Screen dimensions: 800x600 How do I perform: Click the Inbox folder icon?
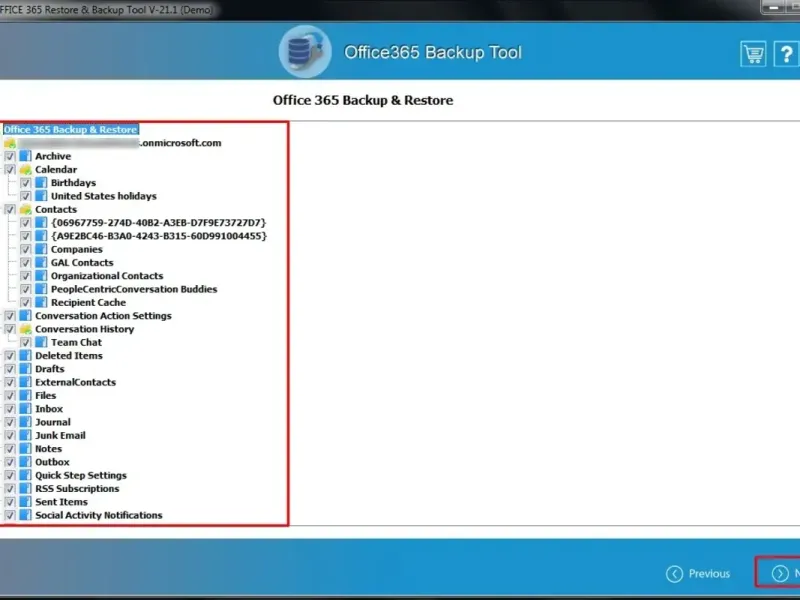click(26, 409)
